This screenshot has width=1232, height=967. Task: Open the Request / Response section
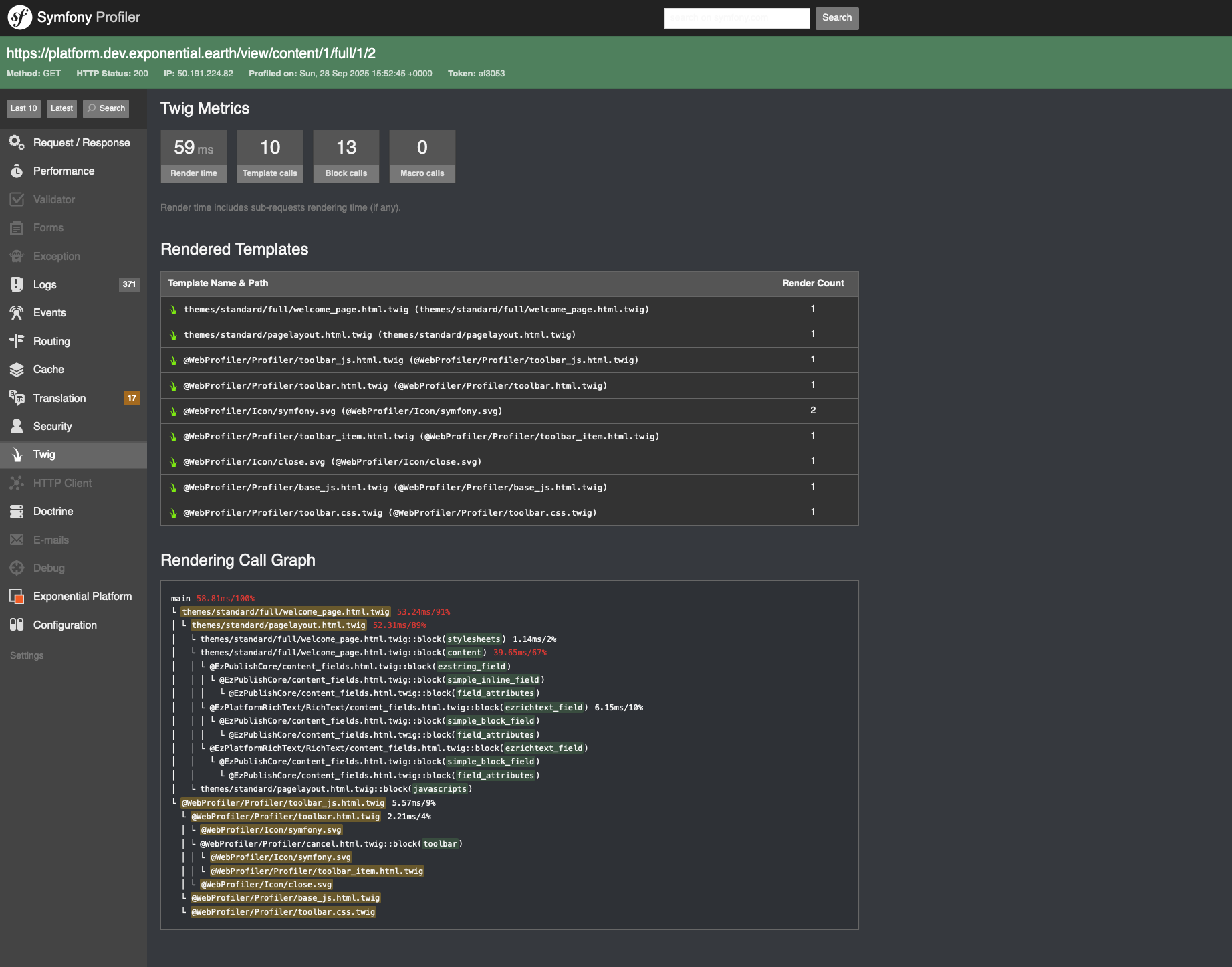tap(81, 142)
